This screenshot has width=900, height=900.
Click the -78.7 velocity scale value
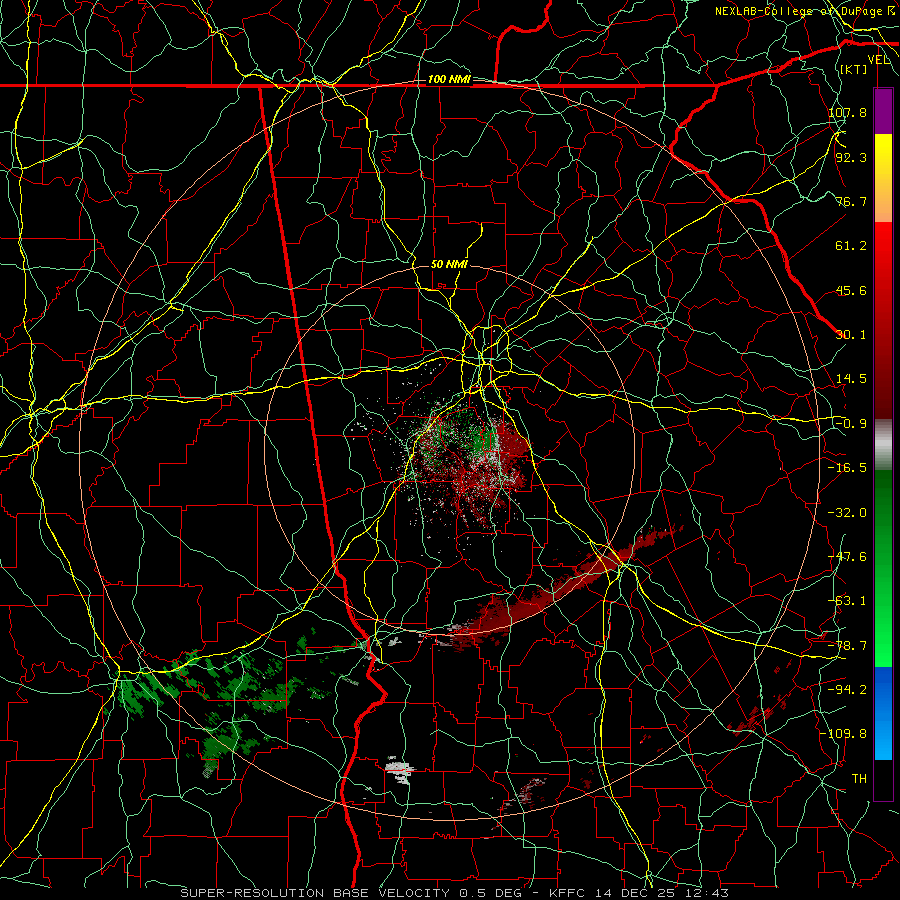pos(848,646)
